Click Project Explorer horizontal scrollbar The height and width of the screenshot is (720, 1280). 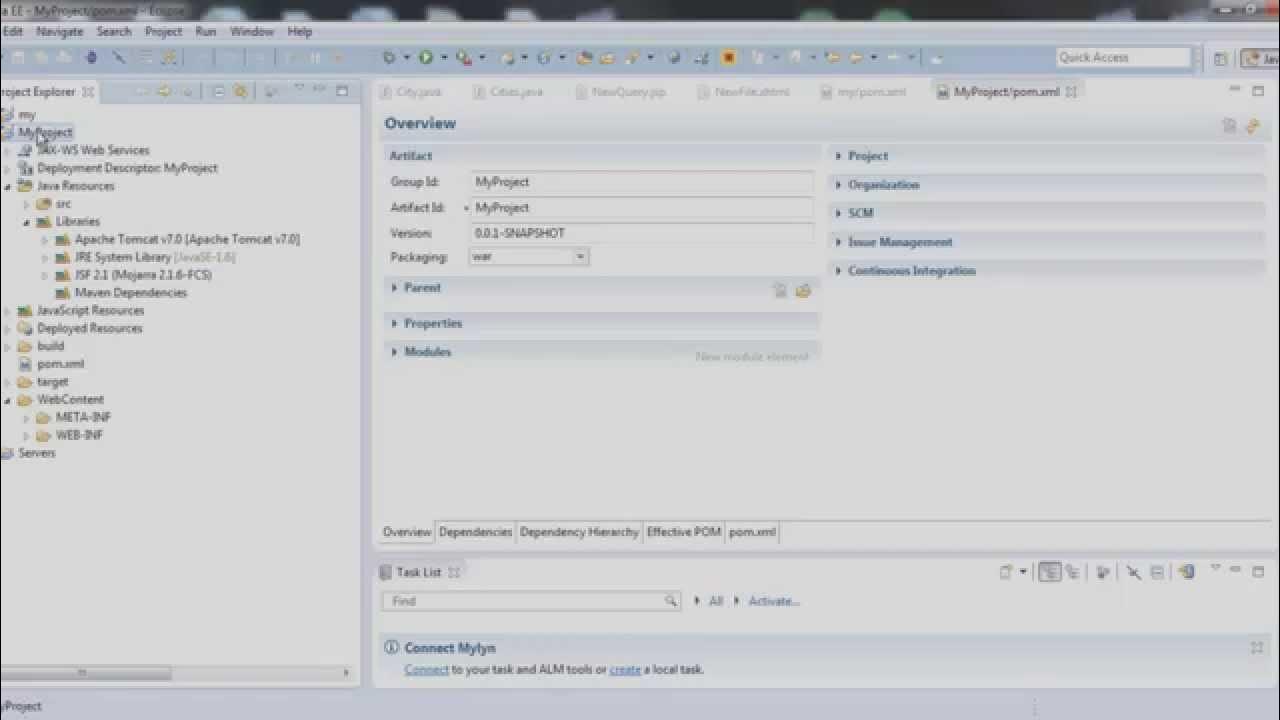86,673
